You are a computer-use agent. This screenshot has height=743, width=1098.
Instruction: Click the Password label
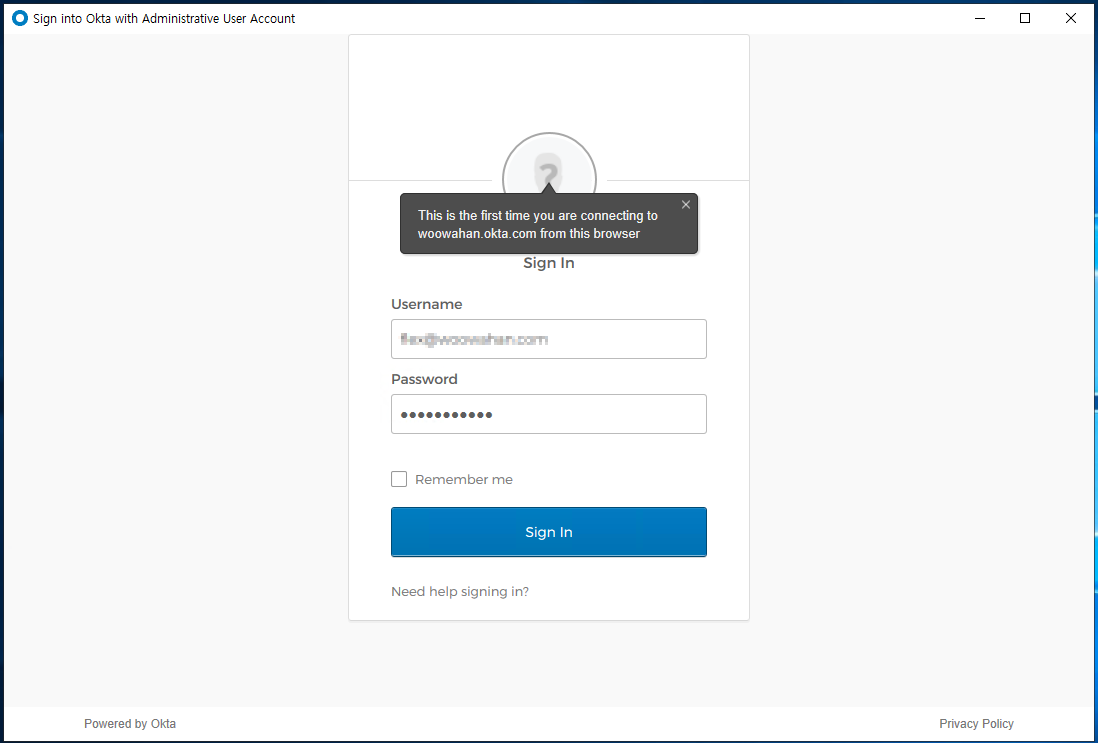pyautogui.click(x=424, y=379)
